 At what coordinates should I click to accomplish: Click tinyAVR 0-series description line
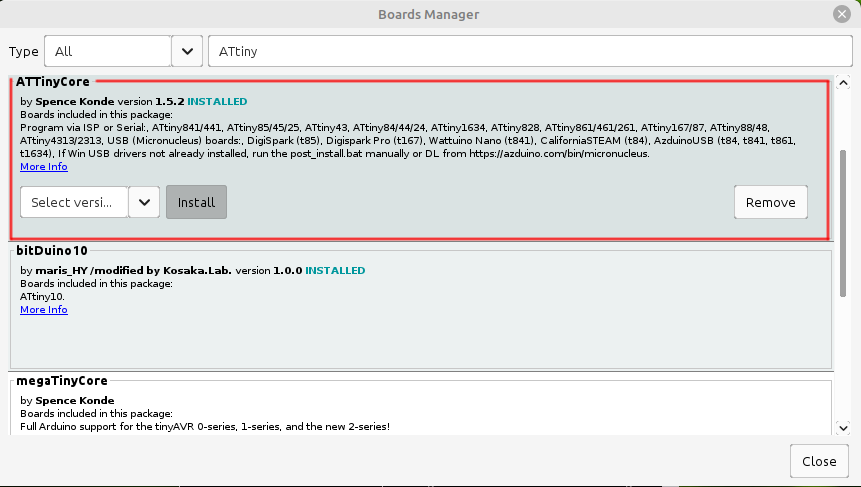coord(205,427)
